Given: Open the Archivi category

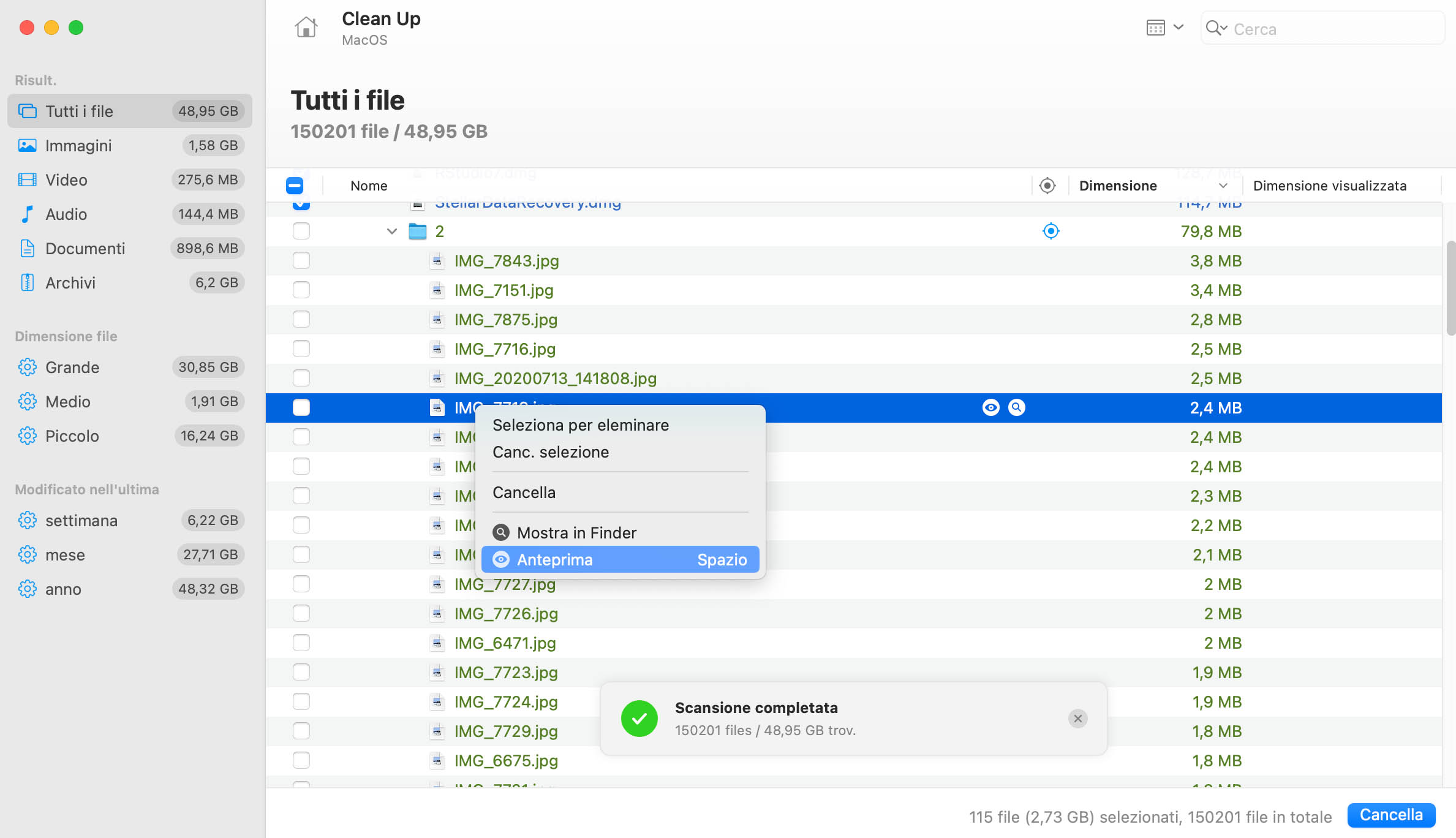Looking at the screenshot, I should [130, 282].
